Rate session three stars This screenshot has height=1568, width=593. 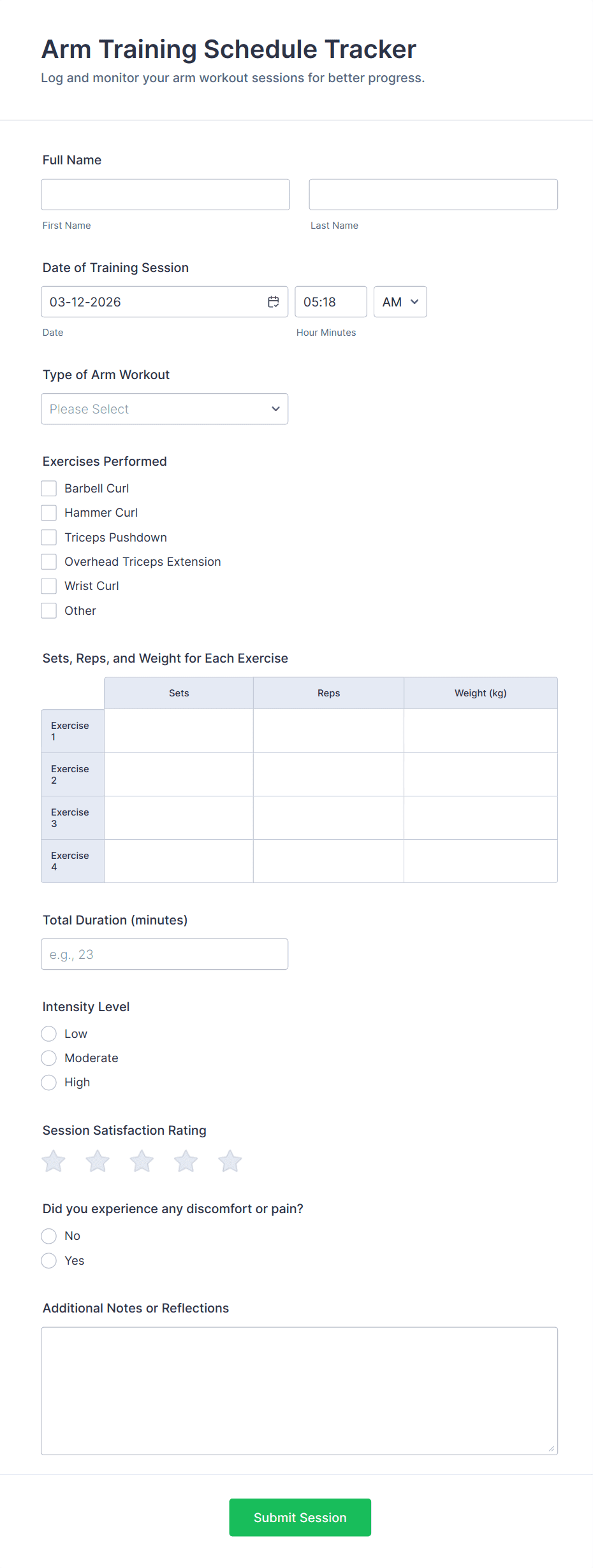point(142,1161)
